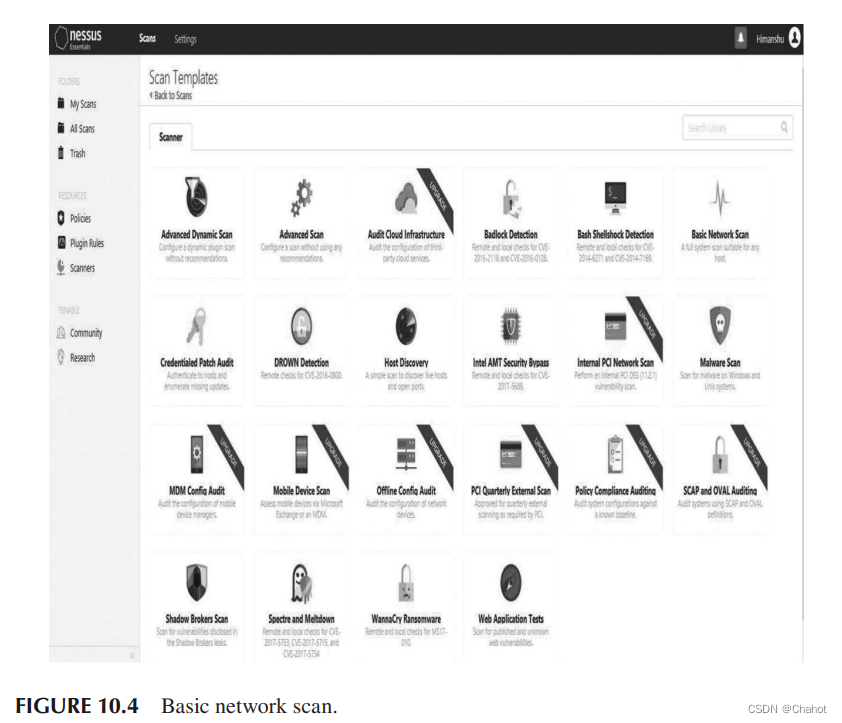The image size is (842, 723).
Task: Select the Mobile Device Scan icon
Action: 302,454
